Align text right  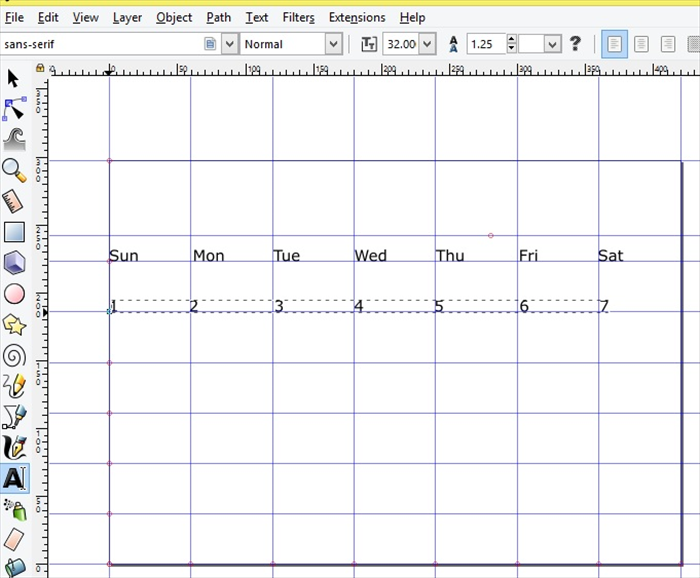point(668,44)
